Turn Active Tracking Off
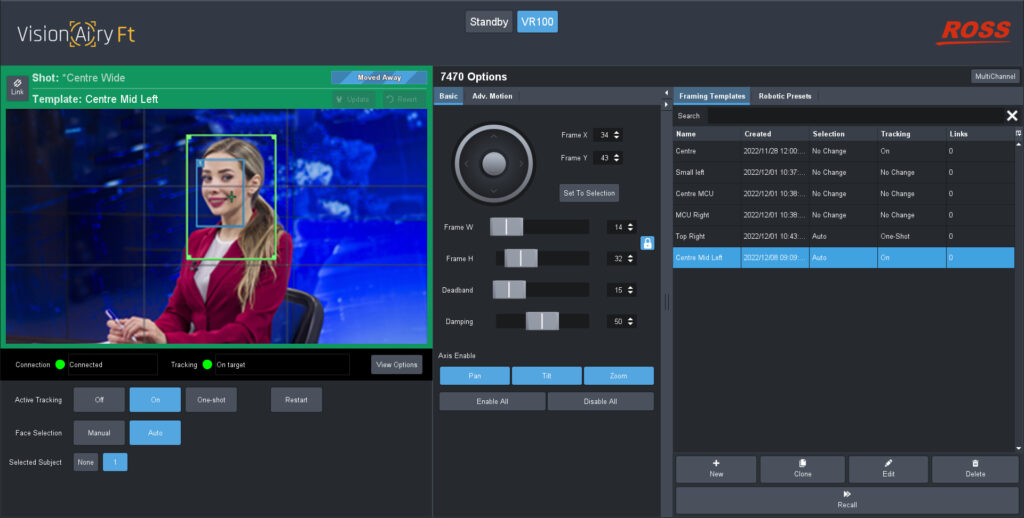 [x=99, y=400]
